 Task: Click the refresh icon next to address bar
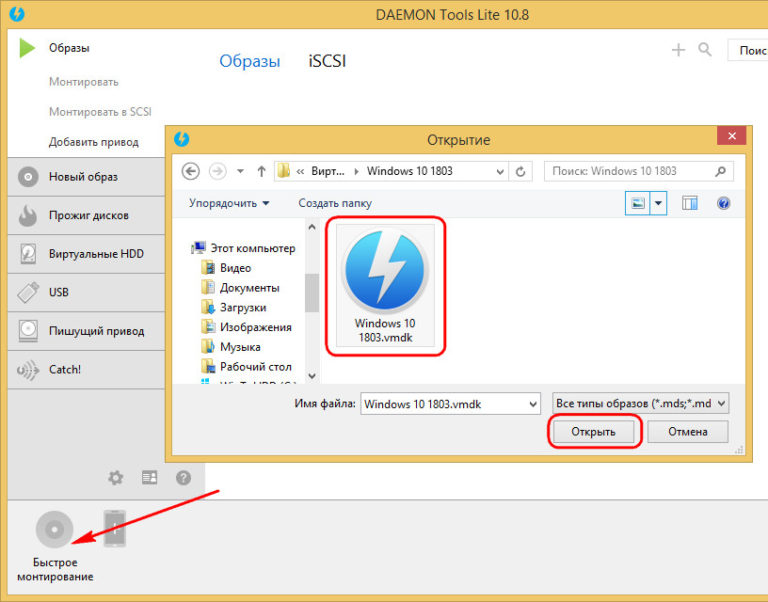pos(520,171)
